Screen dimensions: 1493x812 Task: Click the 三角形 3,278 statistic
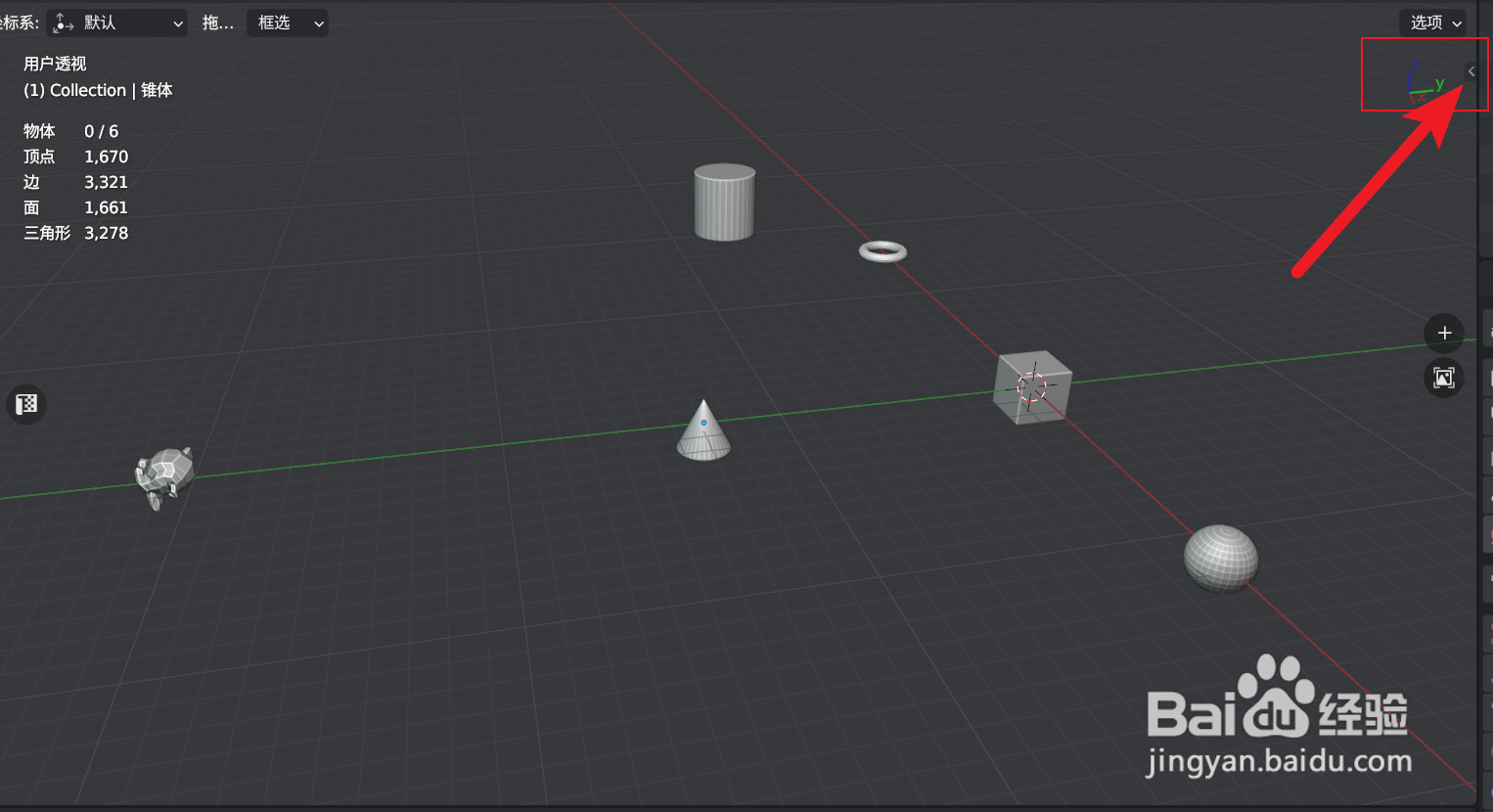click(x=76, y=233)
